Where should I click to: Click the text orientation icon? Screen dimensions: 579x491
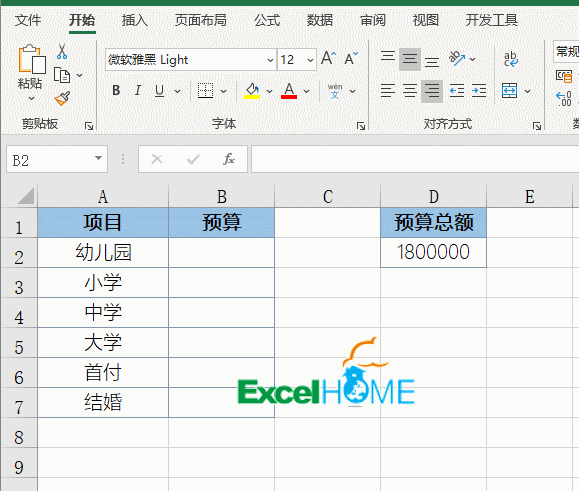pyautogui.click(x=457, y=59)
